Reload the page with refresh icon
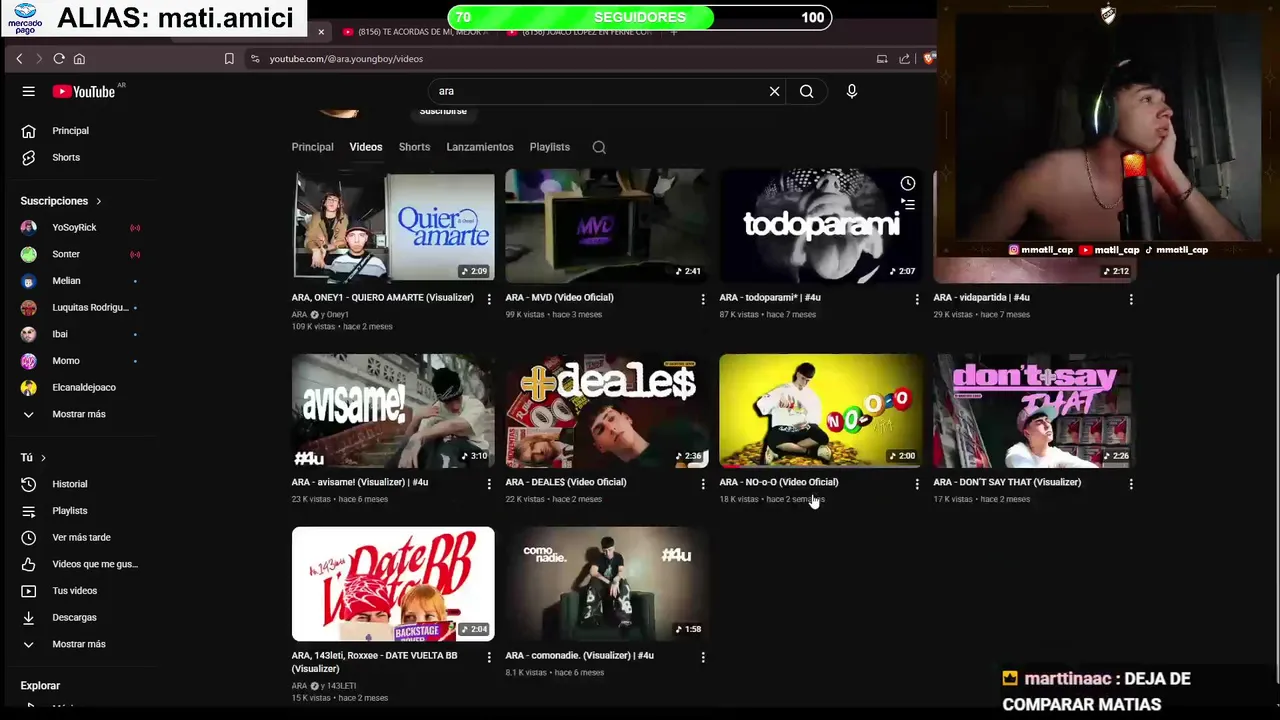The image size is (1280, 720). pyautogui.click(x=59, y=59)
